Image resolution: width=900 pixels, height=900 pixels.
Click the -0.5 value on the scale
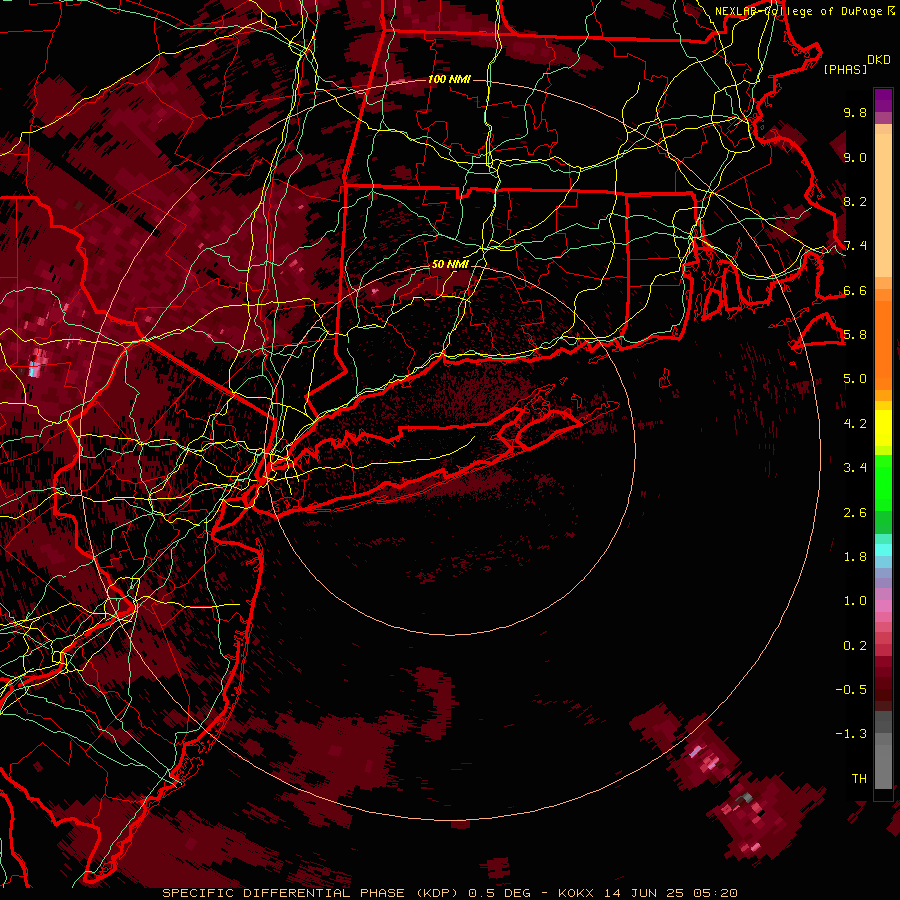click(851, 690)
